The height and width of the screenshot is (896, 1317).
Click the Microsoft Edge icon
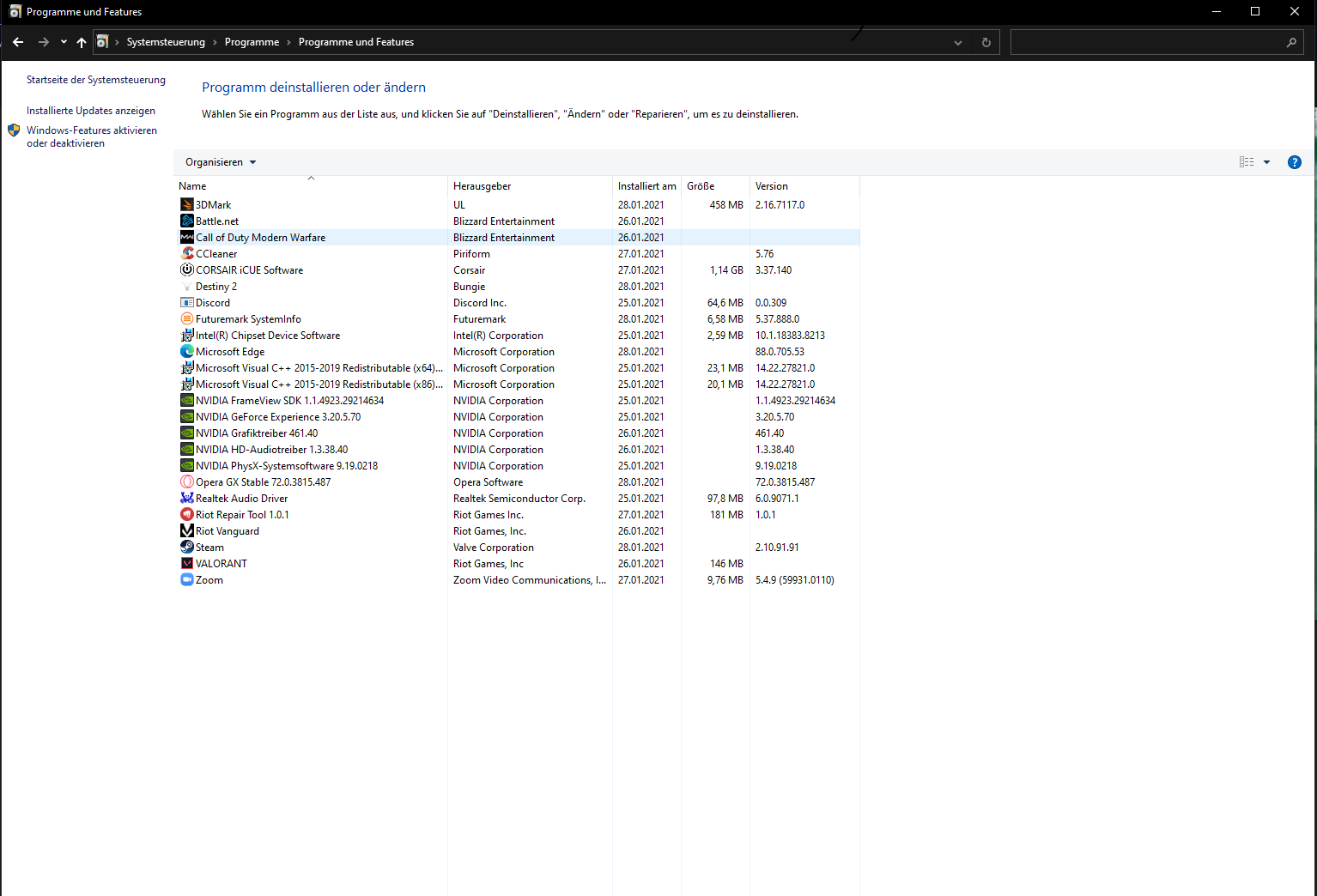point(186,351)
